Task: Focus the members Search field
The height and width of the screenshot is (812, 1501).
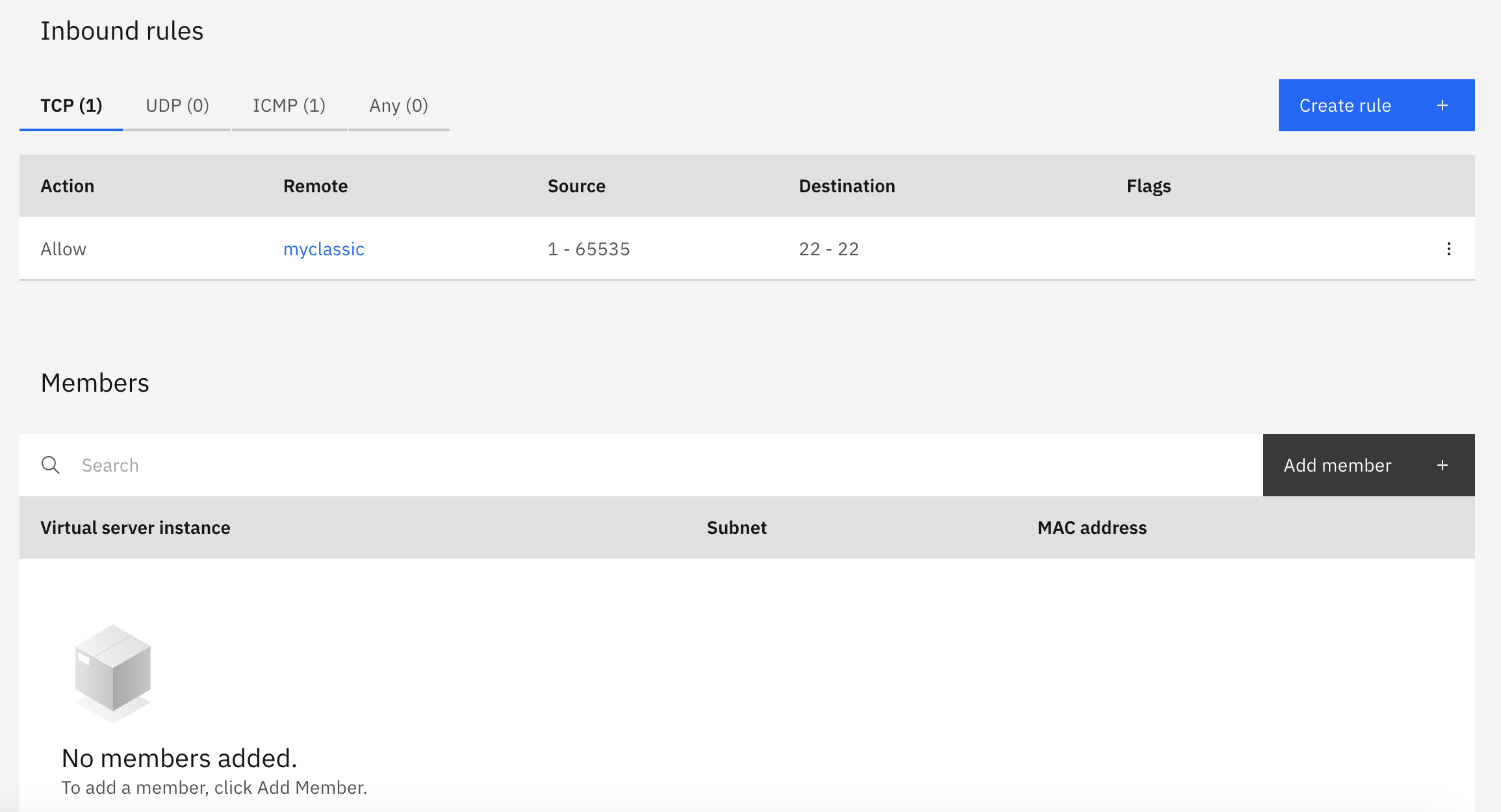Action: (x=650, y=465)
